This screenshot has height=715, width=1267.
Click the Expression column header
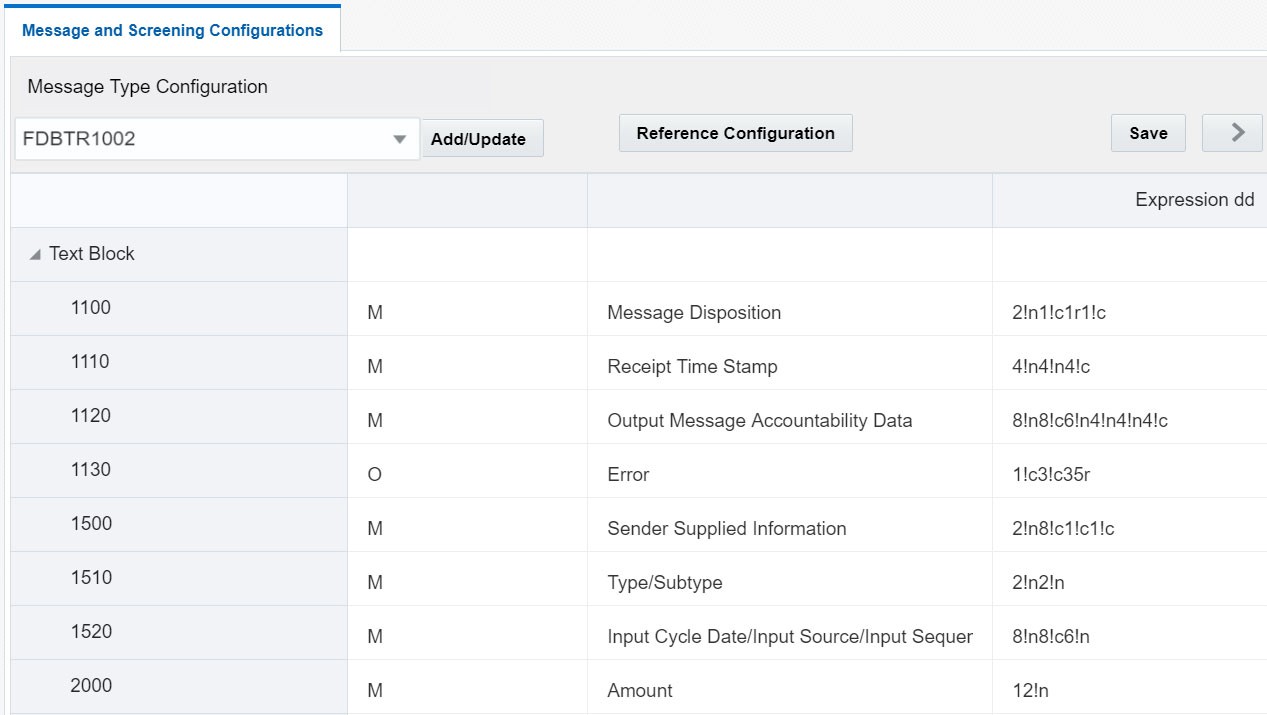(1194, 200)
